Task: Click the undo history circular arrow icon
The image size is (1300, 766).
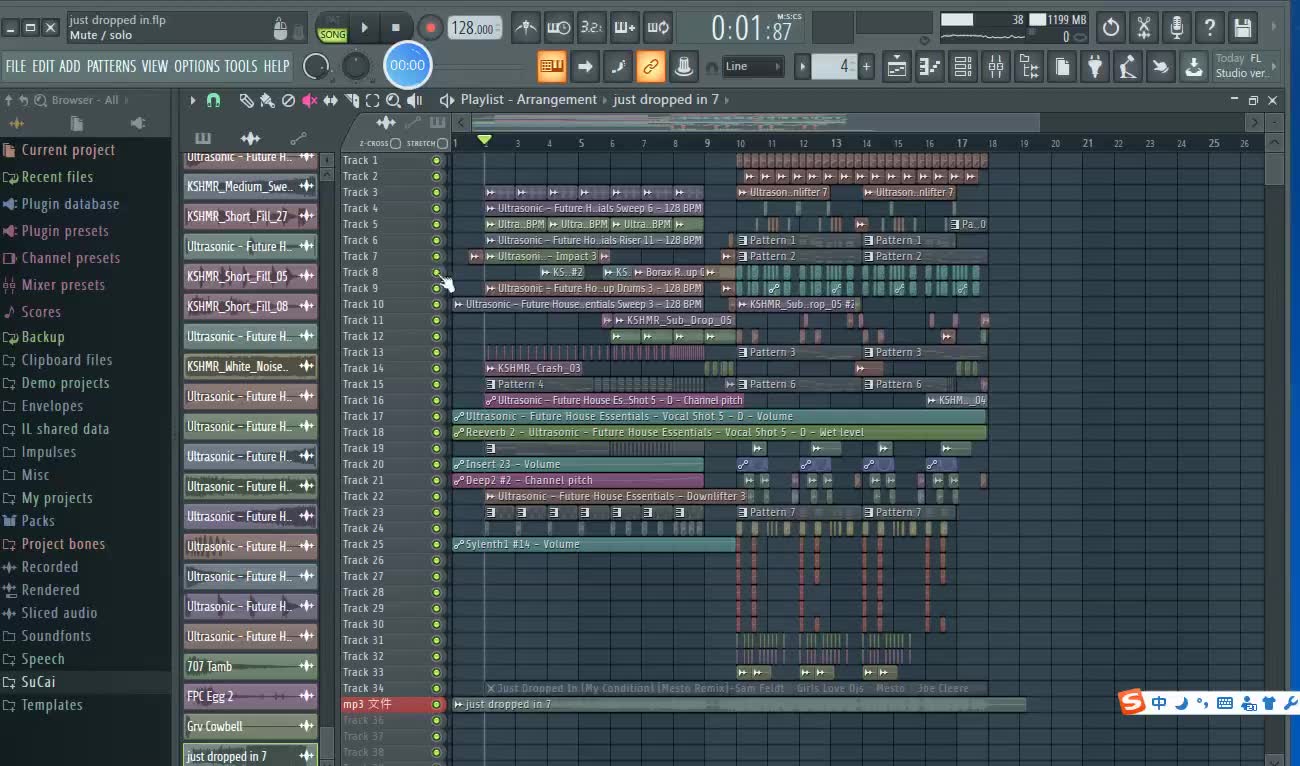Action: click(1111, 28)
